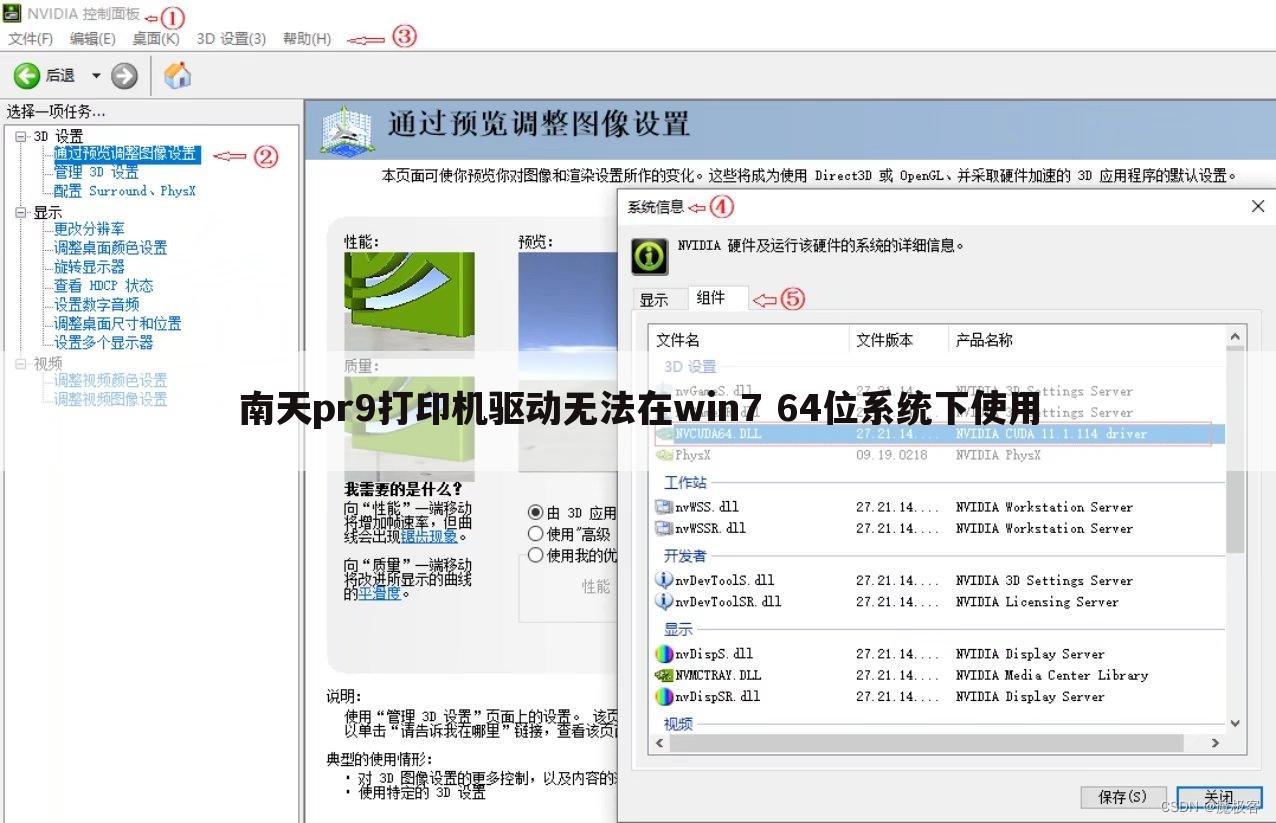Open the 帮助(H) menu
Viewport: 1276px width, 823px height.
[x=307, y=38]
